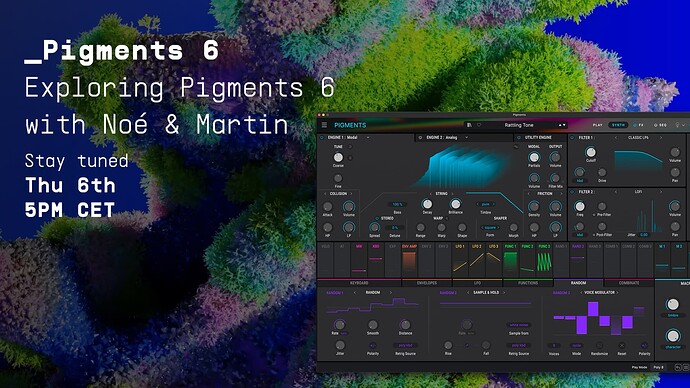
Task: Toggle Filter 1 power button
Action: (572, 138)
